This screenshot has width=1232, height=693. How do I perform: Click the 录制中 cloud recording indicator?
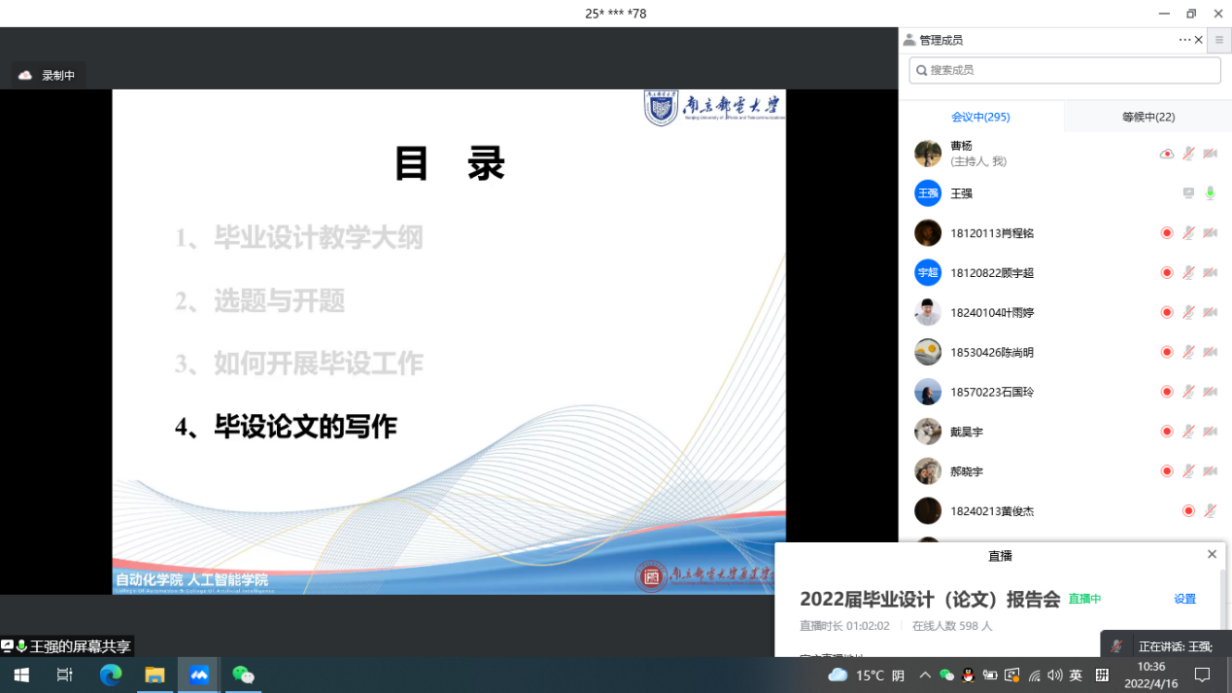coord(48,75)
